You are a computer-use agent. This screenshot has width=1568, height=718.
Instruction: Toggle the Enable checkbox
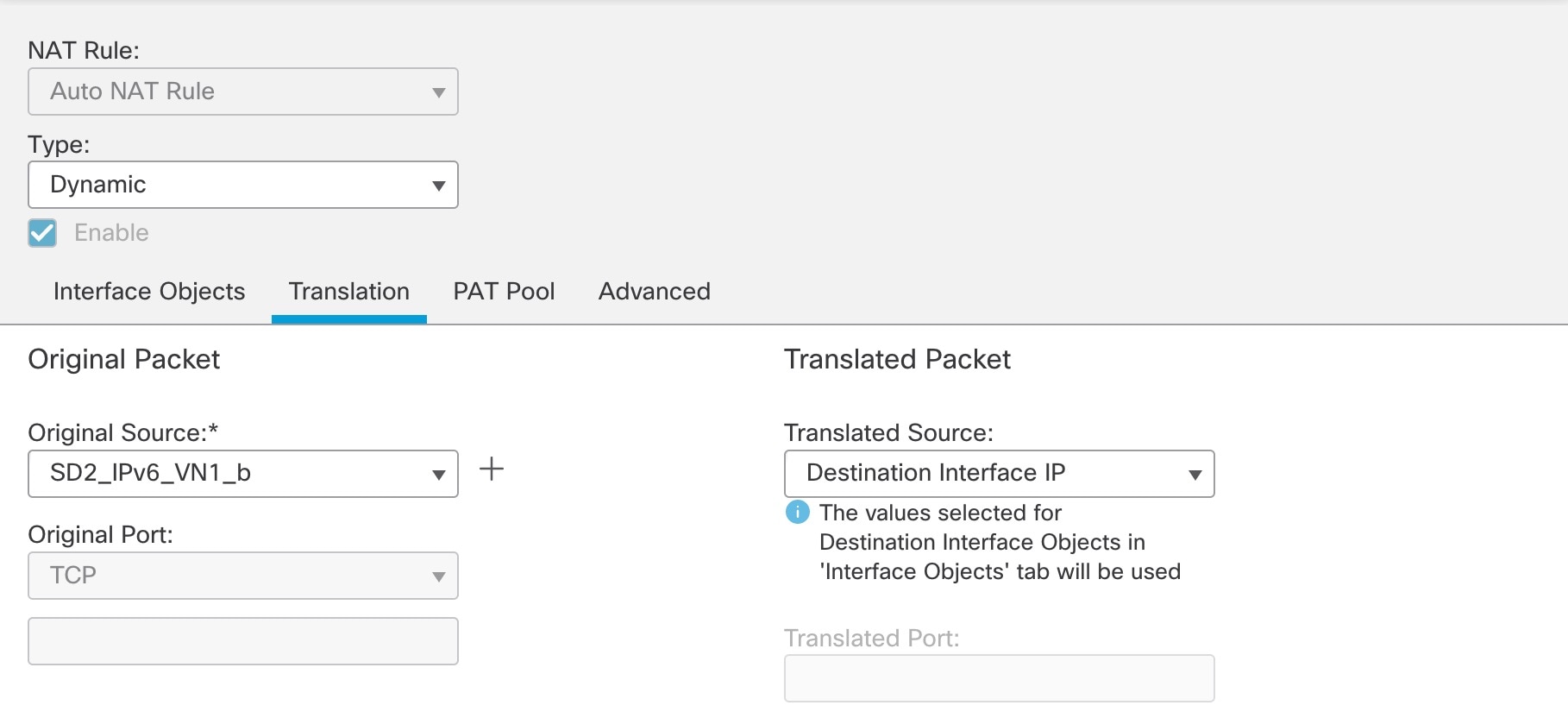42,233
